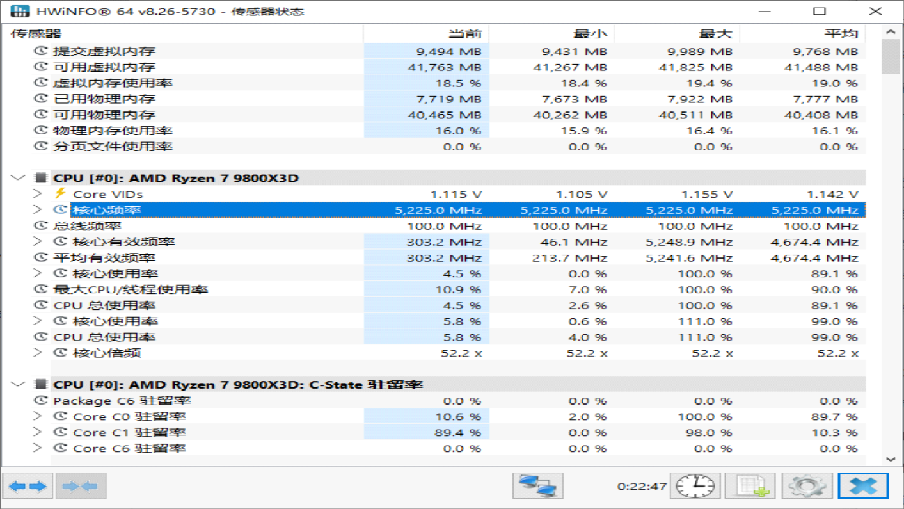Click the HWiNFO app icon in title bar

[x=20, y=11]
